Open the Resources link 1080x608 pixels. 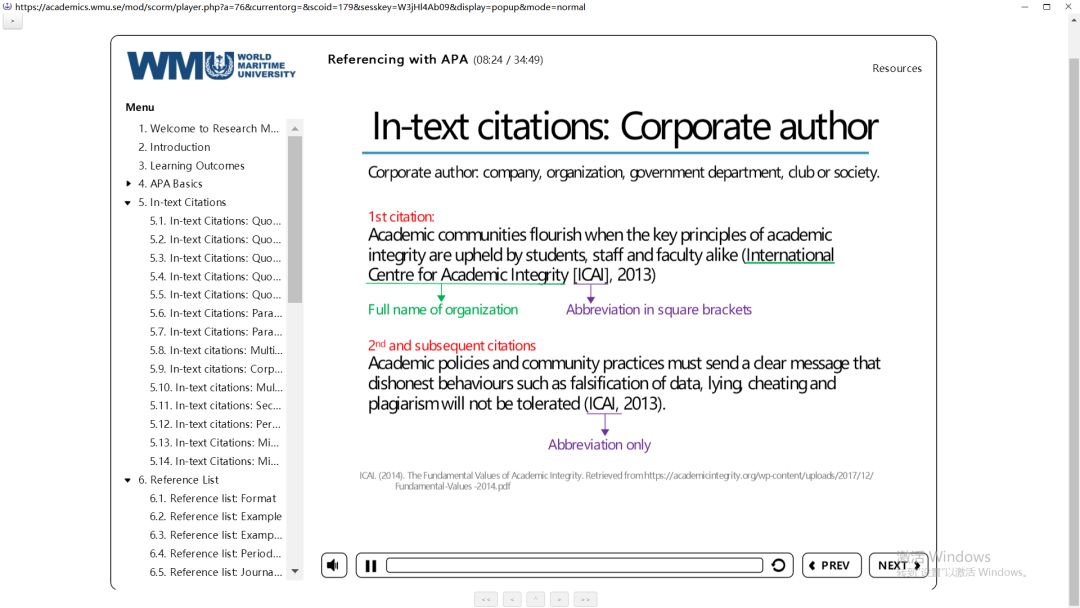897,68
